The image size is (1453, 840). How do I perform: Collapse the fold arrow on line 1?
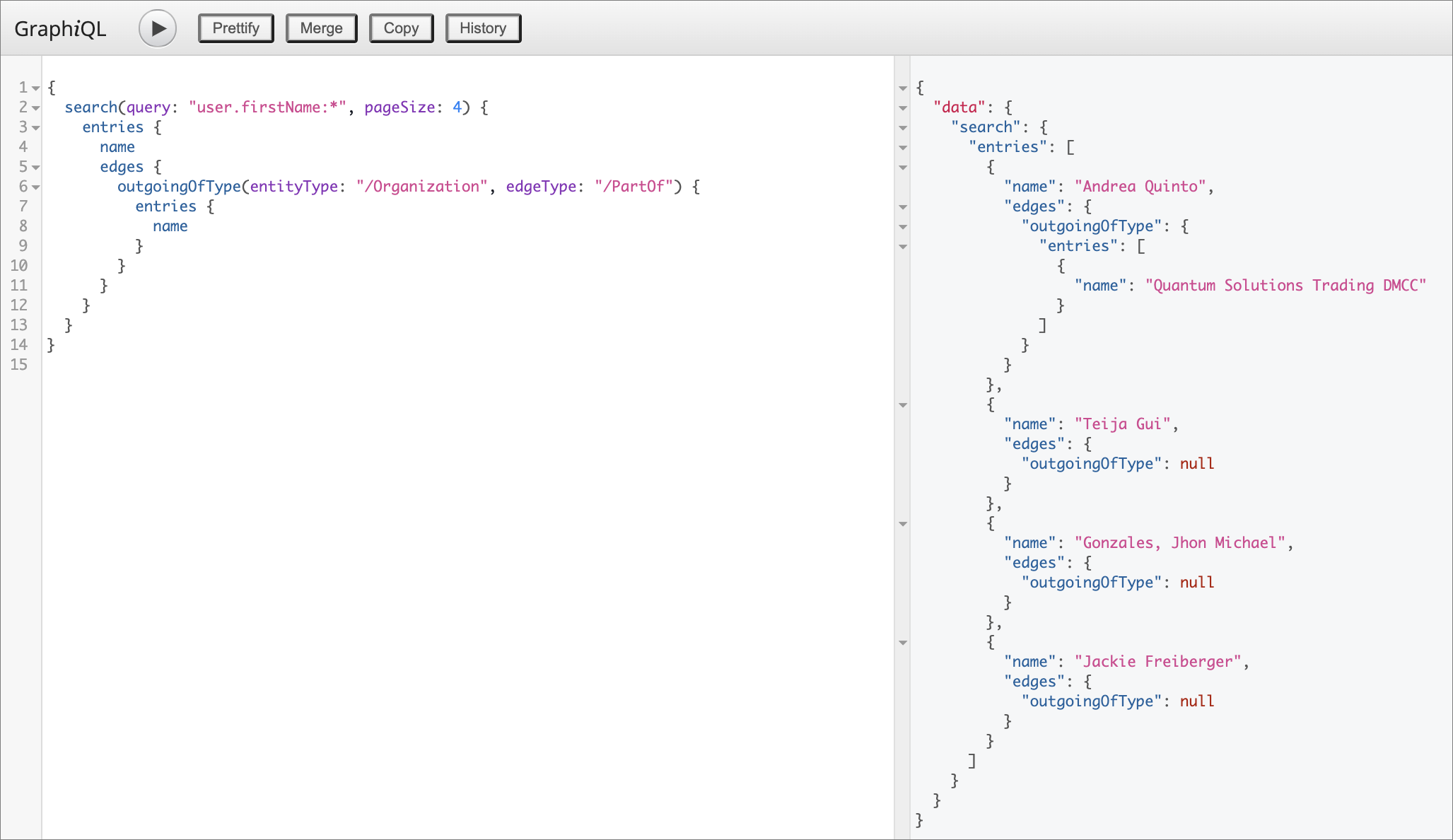[x=36, y=88]
